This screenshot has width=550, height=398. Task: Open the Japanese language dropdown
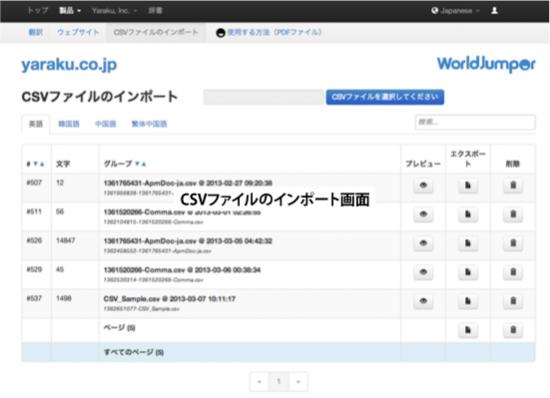tap(460, 11)
